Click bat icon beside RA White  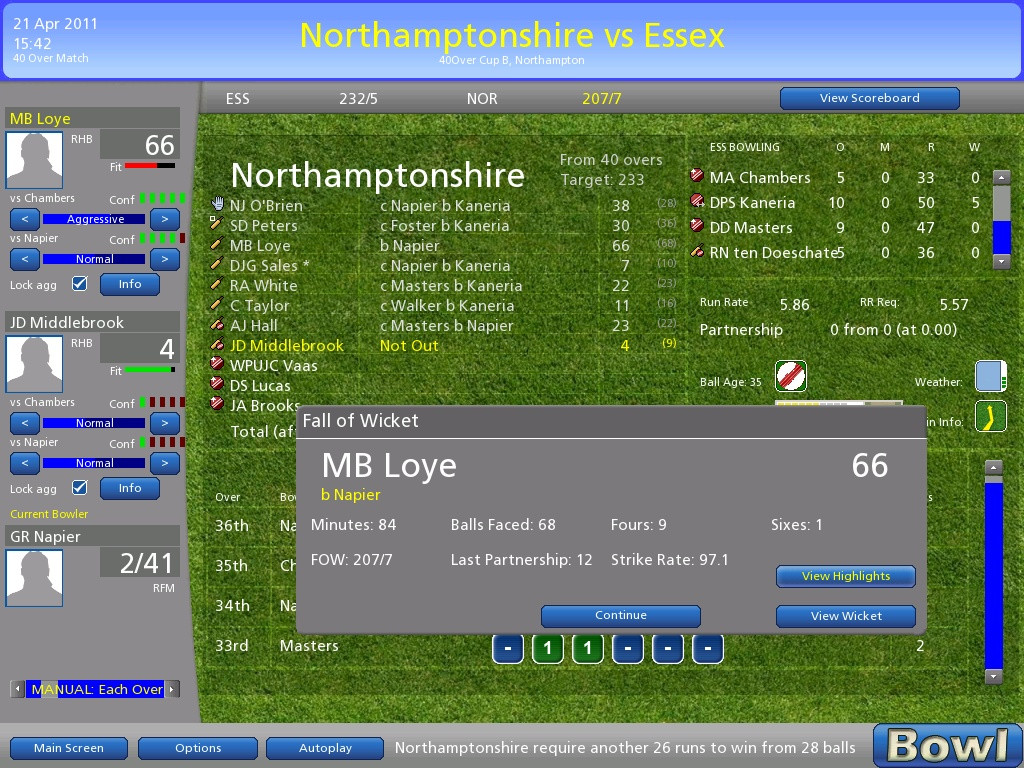tap(217, 284)
